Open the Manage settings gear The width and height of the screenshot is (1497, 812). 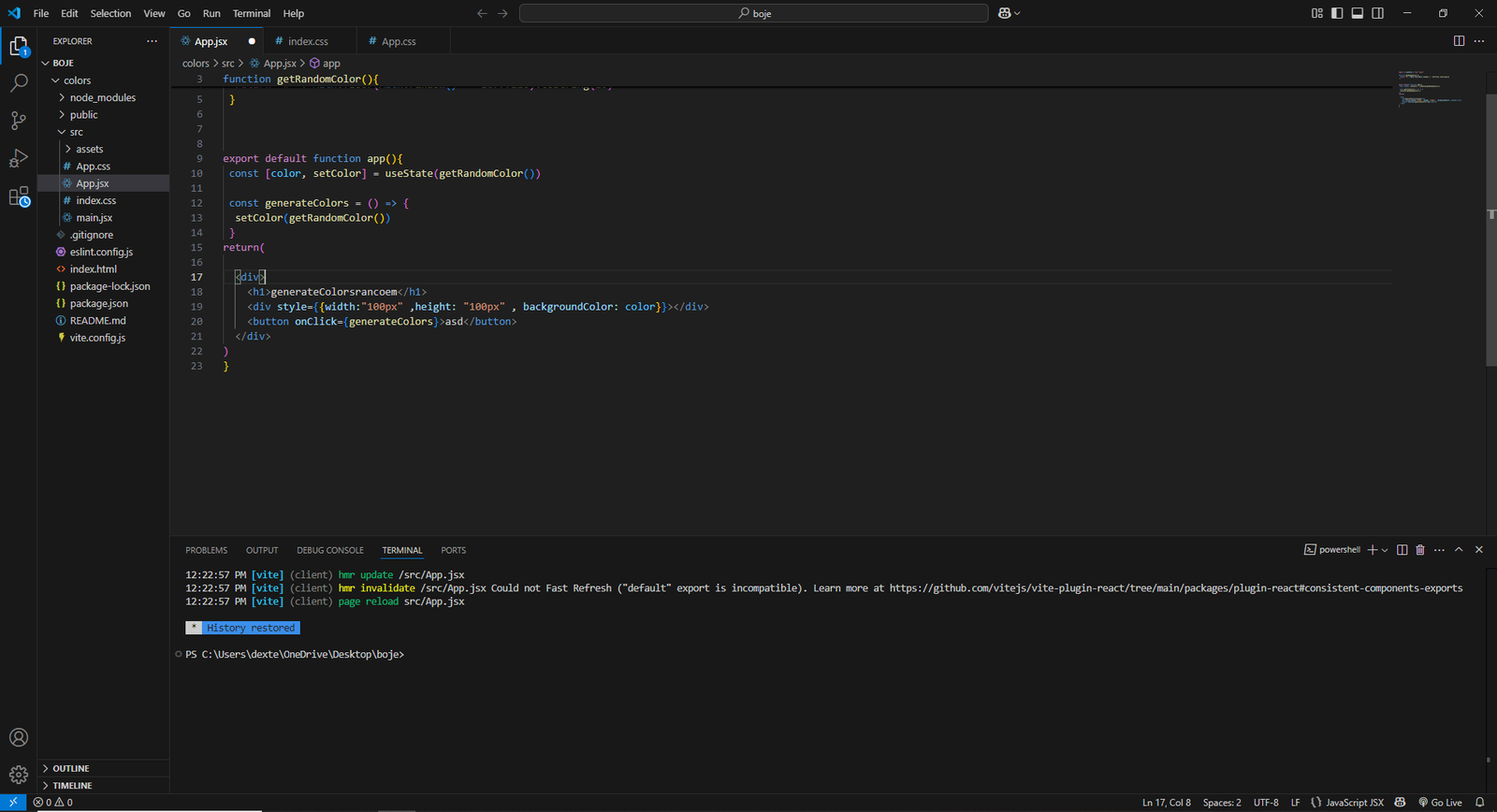[19, 775]
